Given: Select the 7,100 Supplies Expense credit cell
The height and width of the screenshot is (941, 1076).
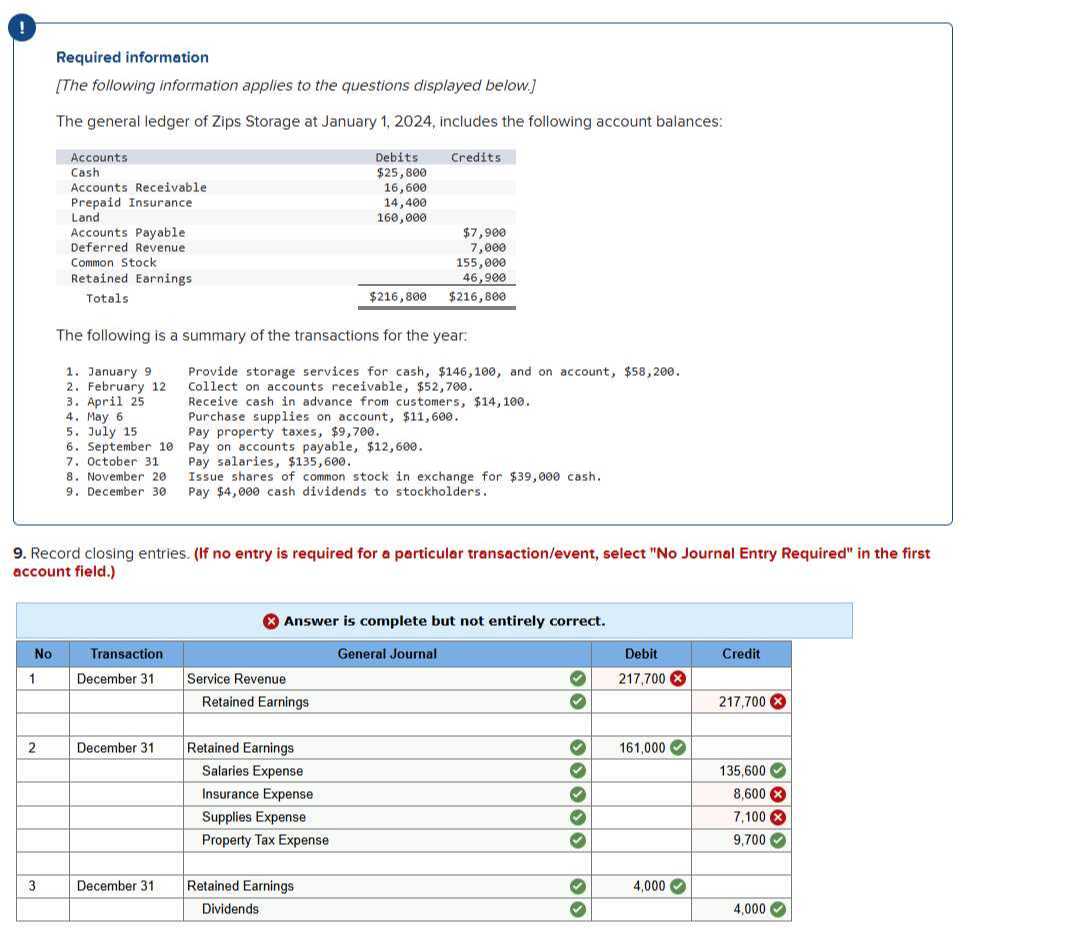Looking at the screenshot, I should point(741,817).
